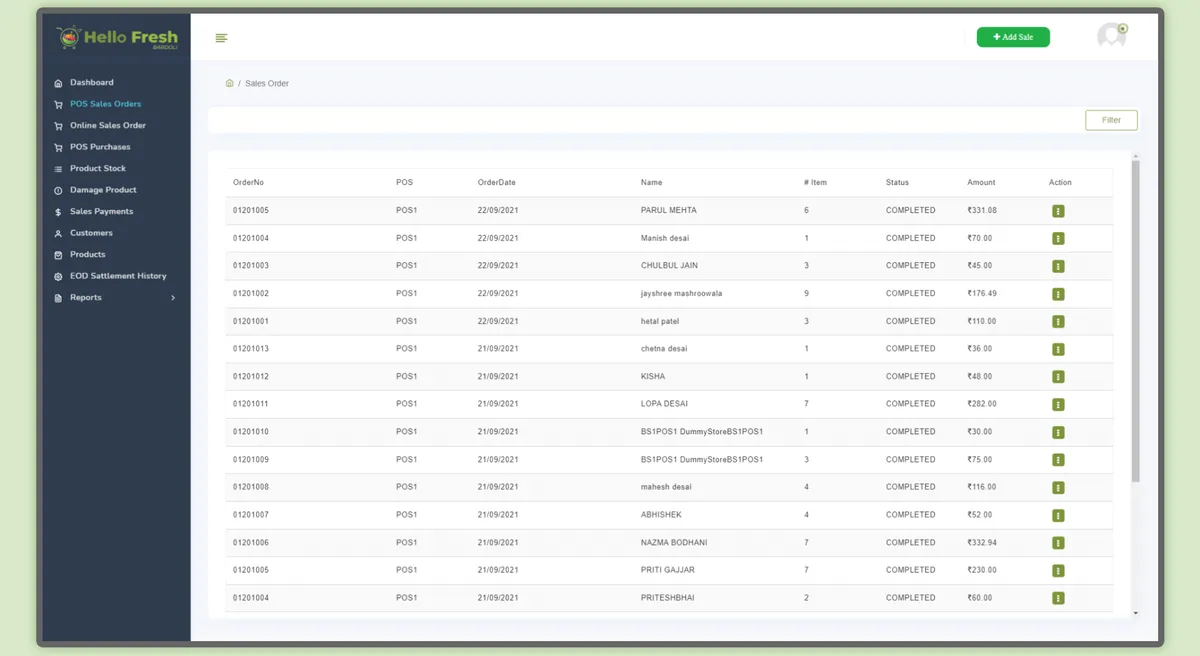
Task: Select POS Sales Orders menu item
Action: click(x=105, y=104)
